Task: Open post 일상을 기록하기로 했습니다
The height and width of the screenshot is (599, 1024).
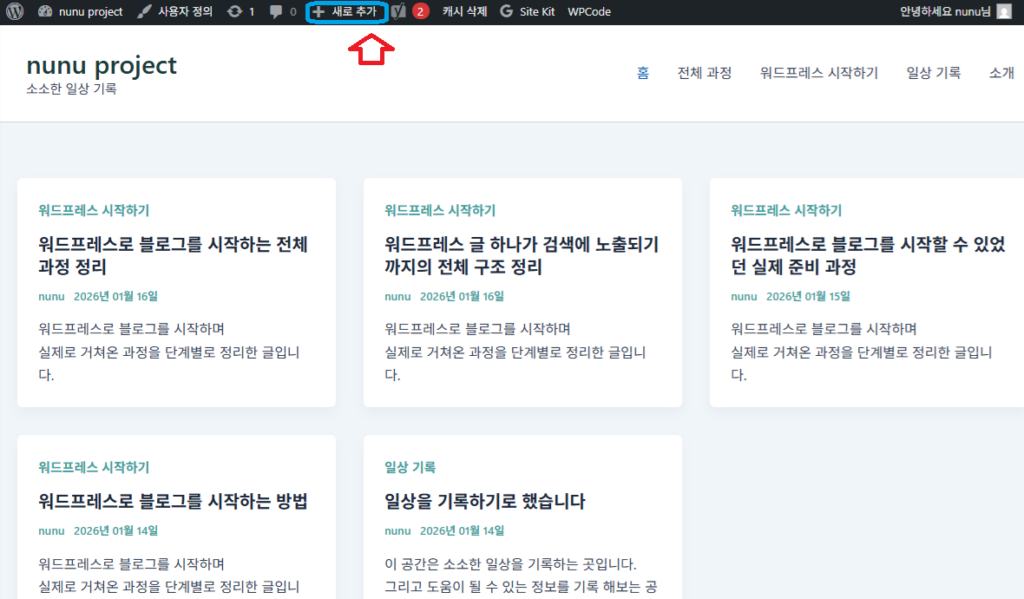Action: tap(484, 501)
